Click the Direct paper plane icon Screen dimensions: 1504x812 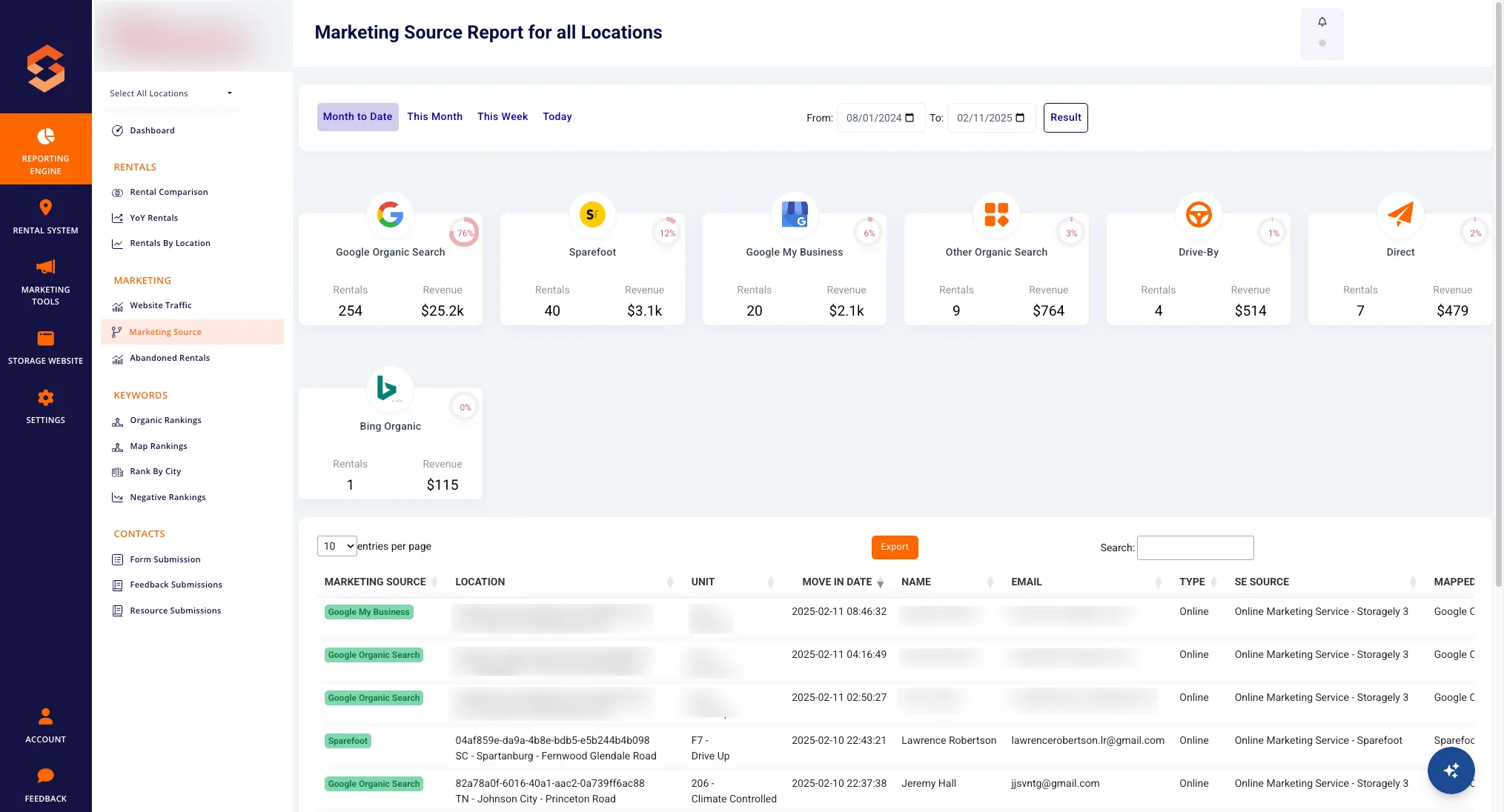point(1400,215)
